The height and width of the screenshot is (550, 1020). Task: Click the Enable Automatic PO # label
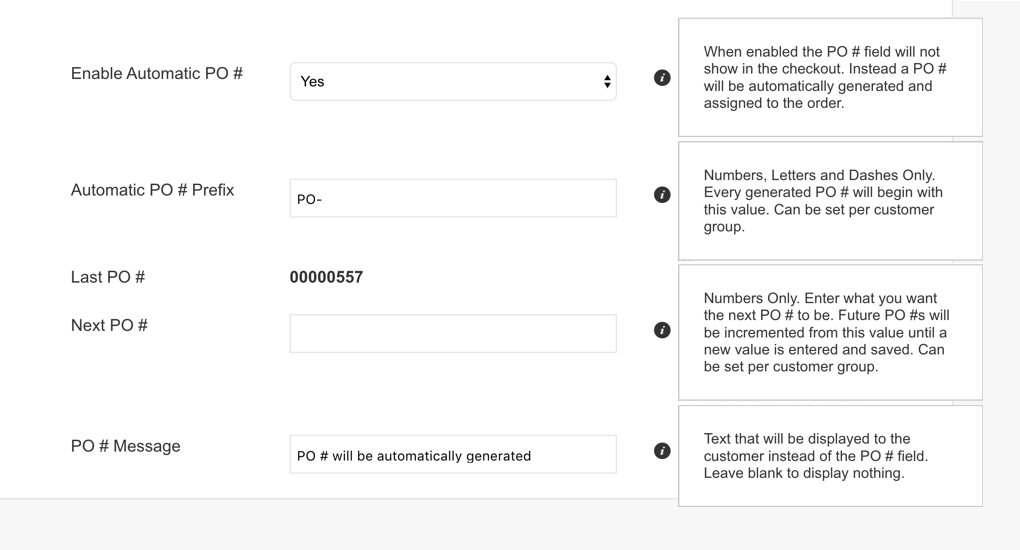[x=157, y=74]
